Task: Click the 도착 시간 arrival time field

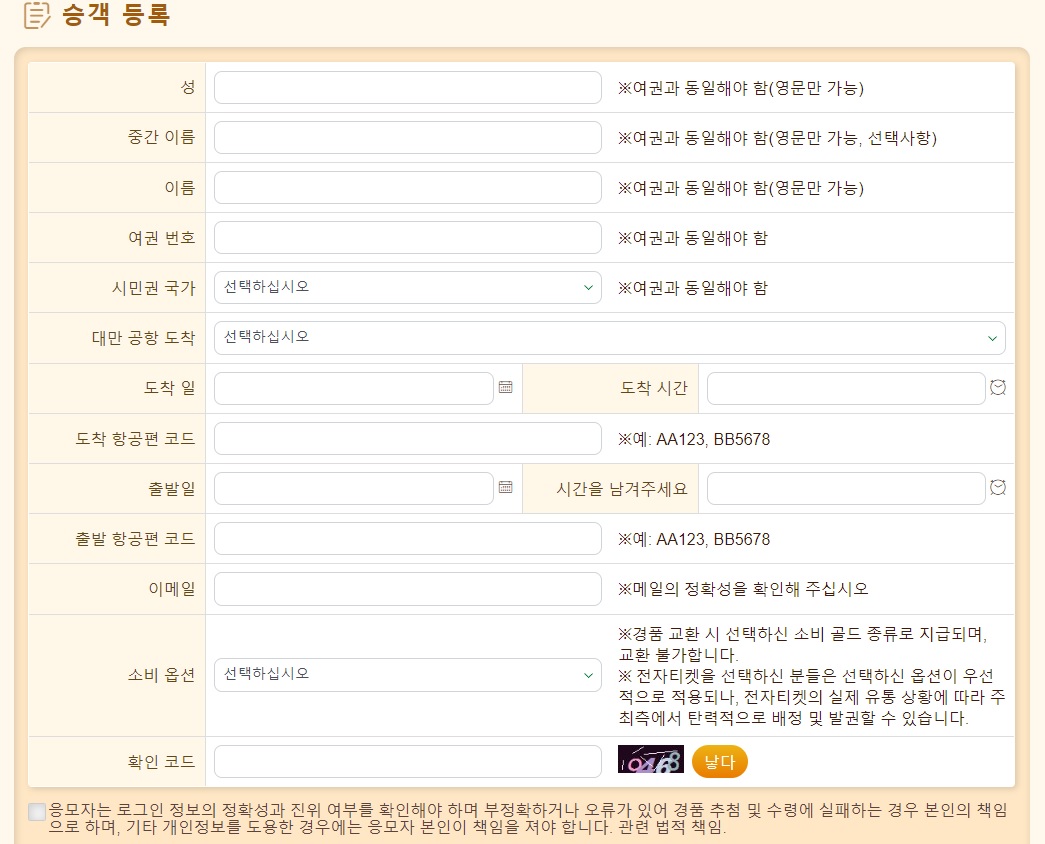Action: (x=845, y=387)
